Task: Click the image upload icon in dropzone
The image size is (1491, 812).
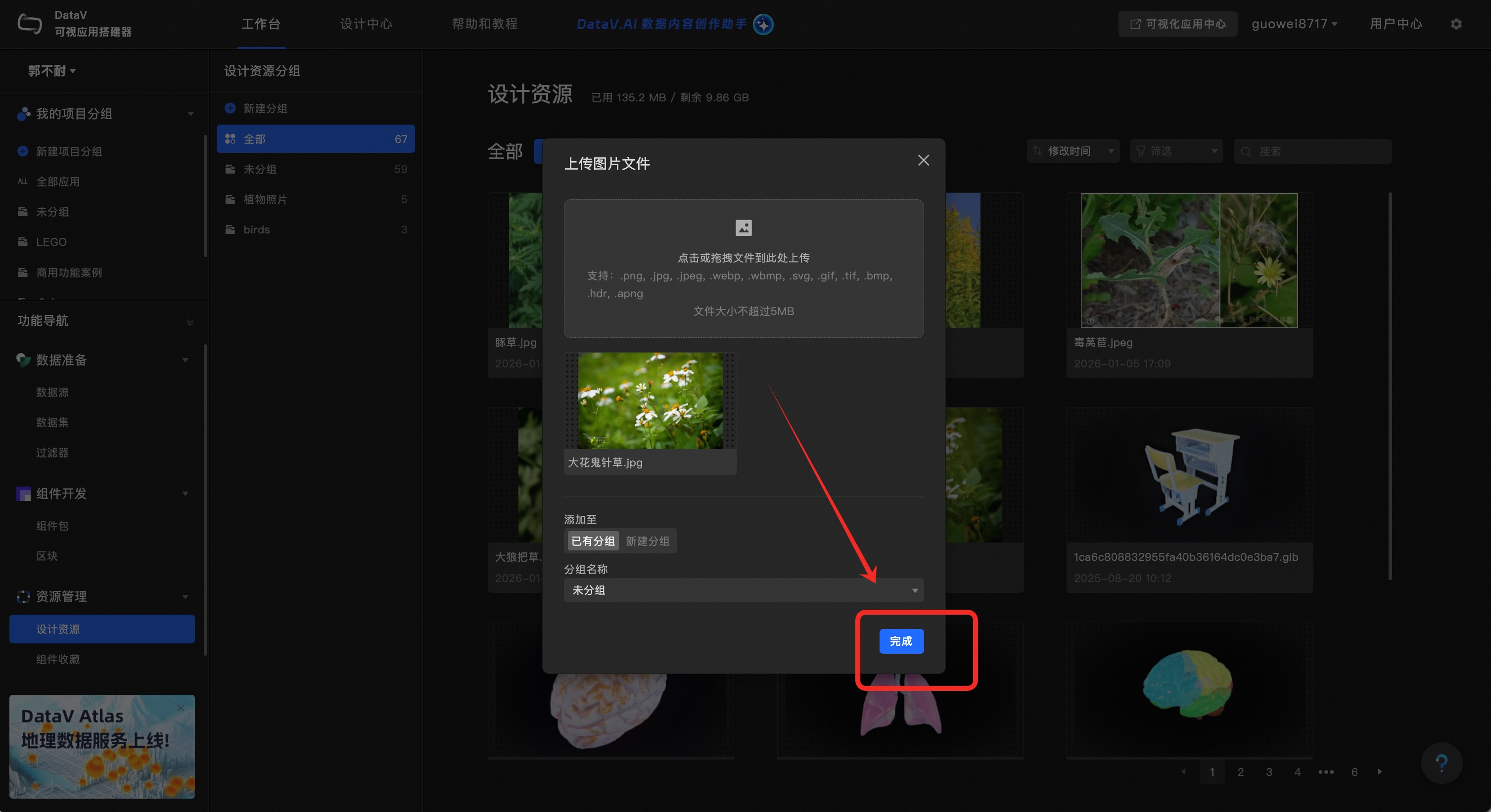Action: [743, 228]
